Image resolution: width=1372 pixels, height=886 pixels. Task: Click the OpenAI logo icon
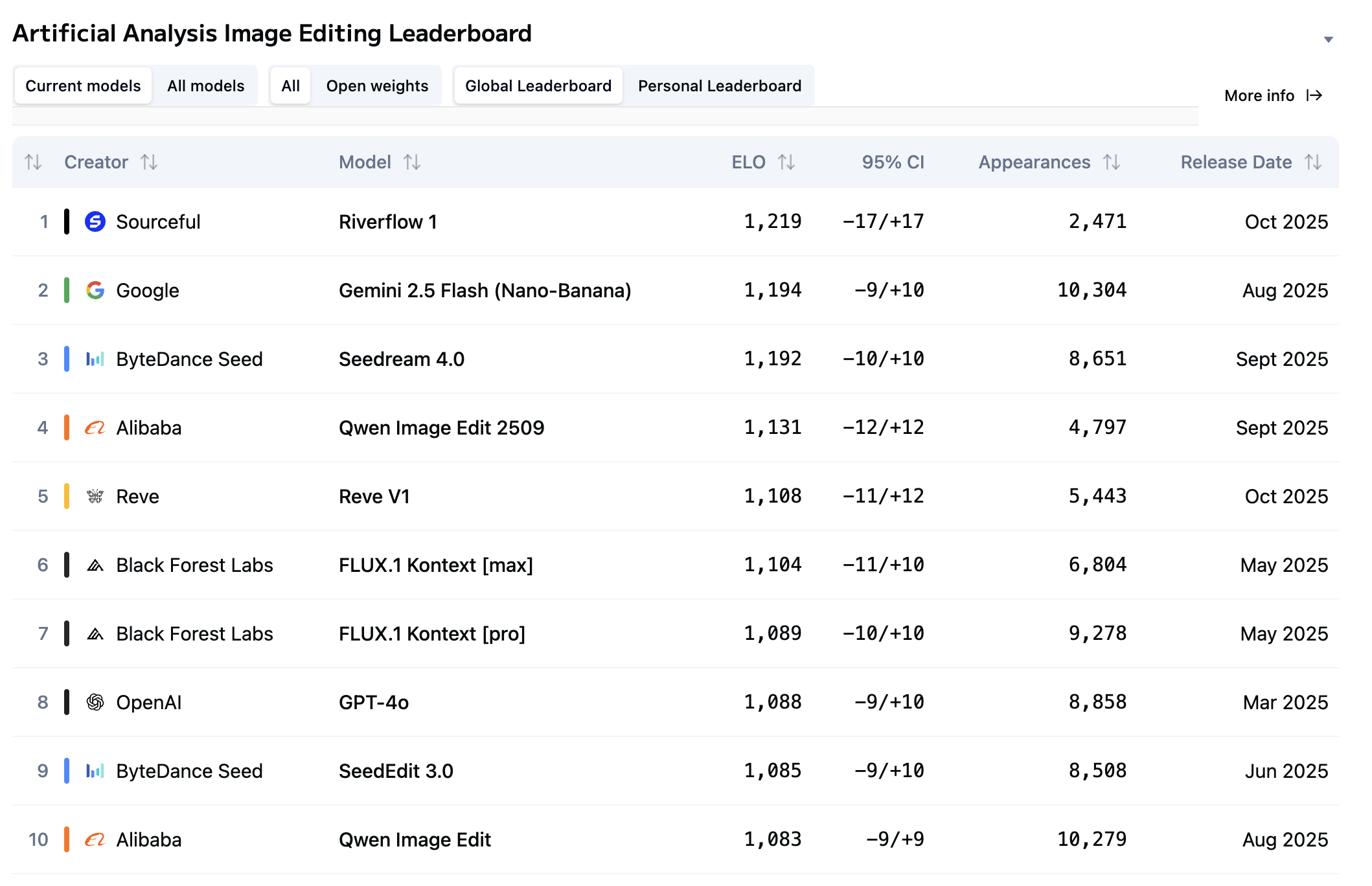pyautogui.click(x=95, y=702)
